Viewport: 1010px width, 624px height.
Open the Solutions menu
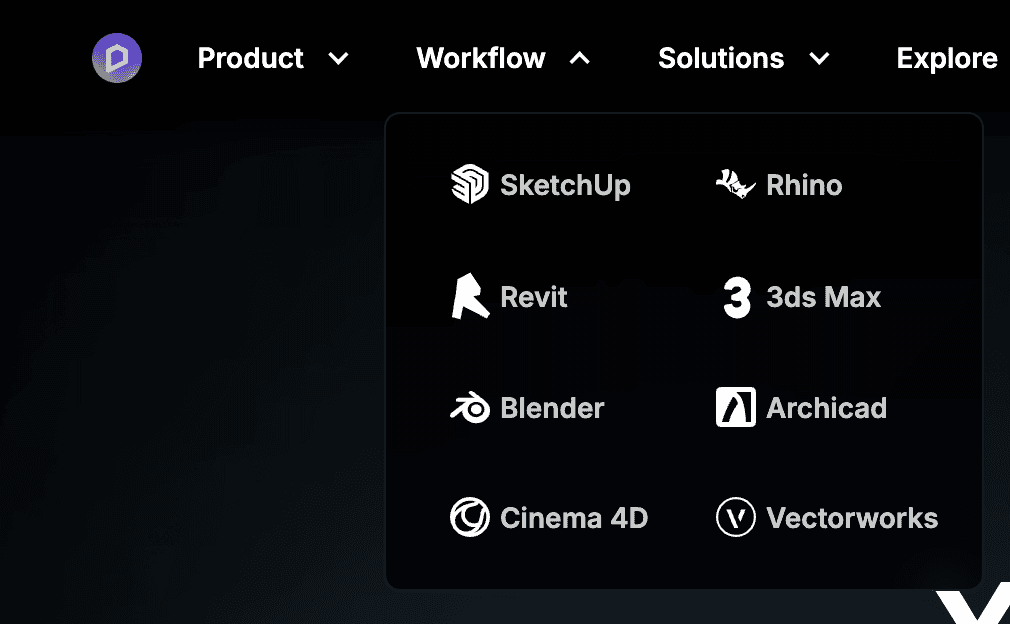pos(721,59)
